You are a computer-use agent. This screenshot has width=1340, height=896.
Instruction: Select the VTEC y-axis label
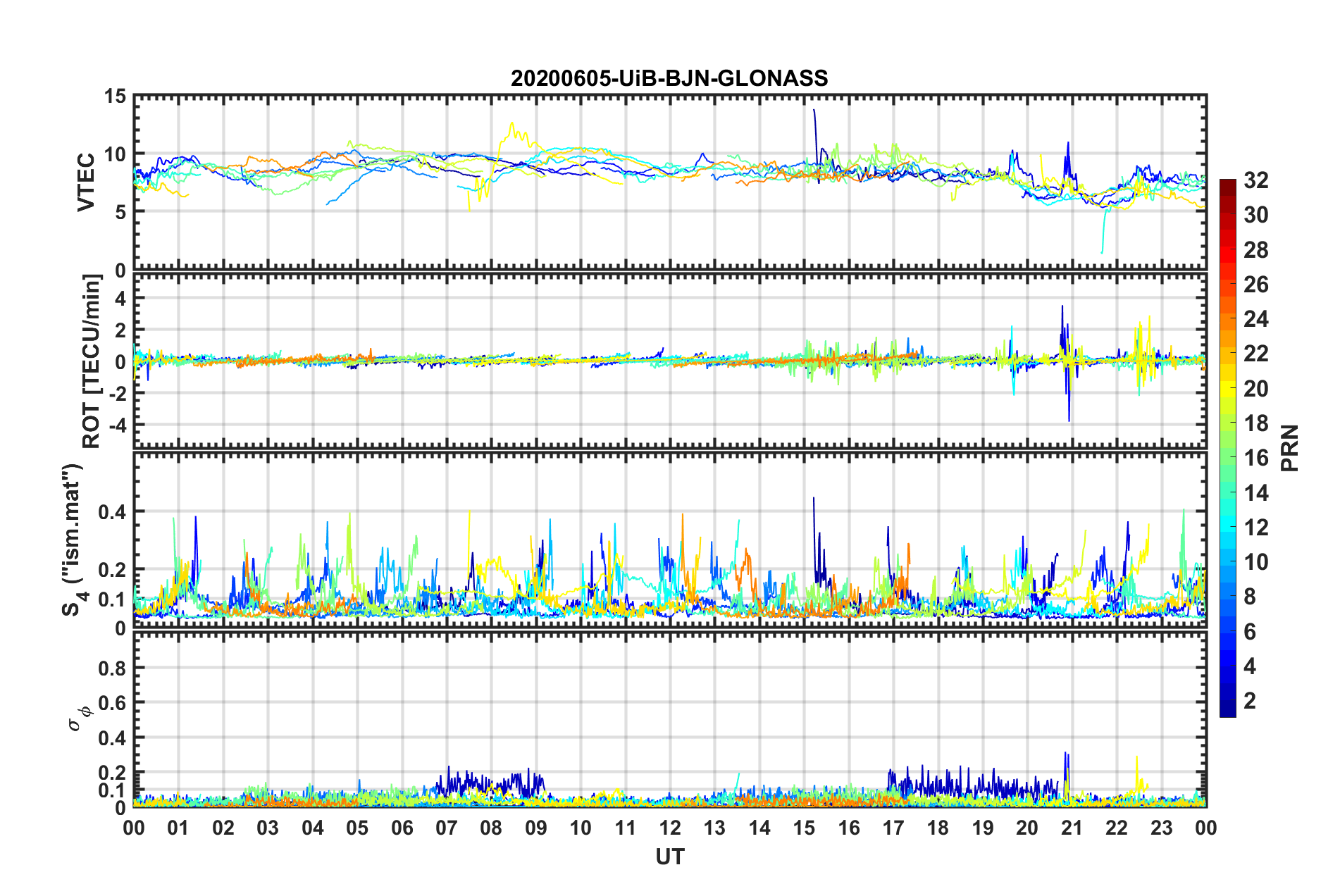(x=86, y=182)
